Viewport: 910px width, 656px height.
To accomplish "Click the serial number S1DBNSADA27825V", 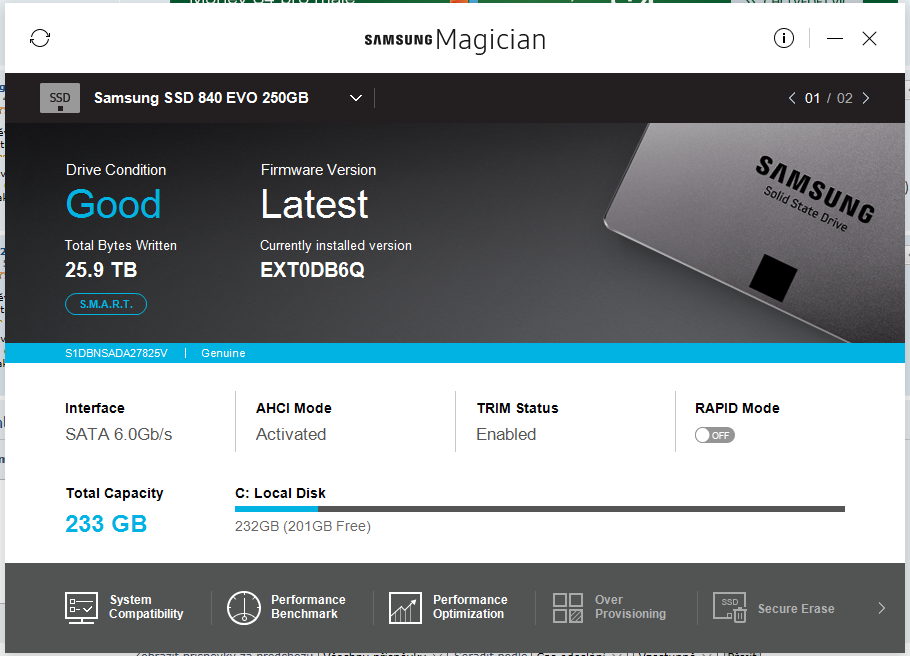I will 116,353.
